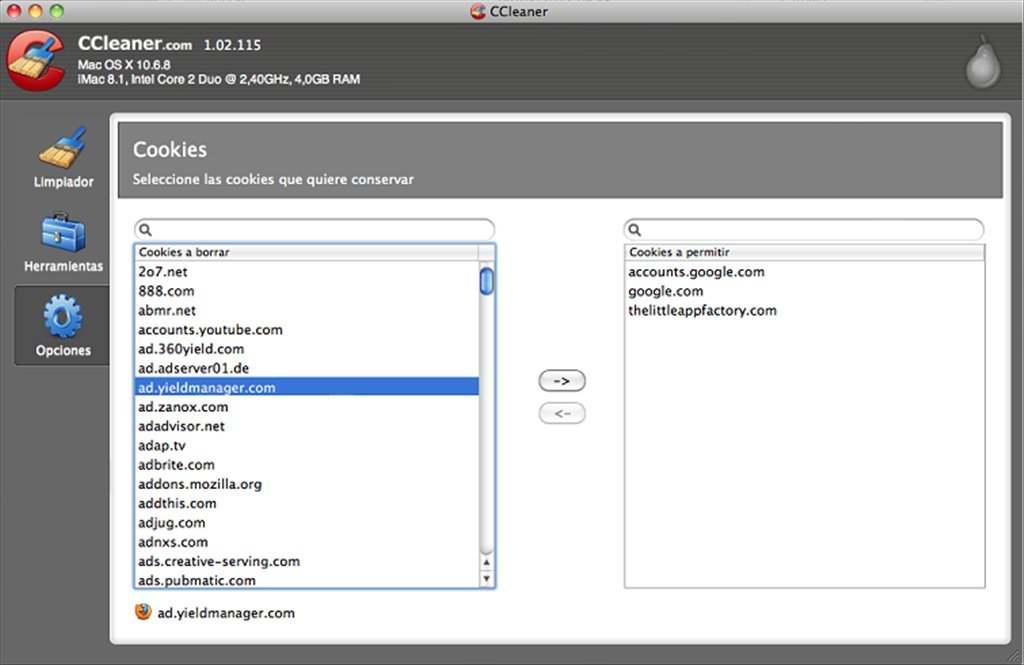Click the left arrow remove button
The height and width of the screenshot is (665, 1024).
point(561,413)
